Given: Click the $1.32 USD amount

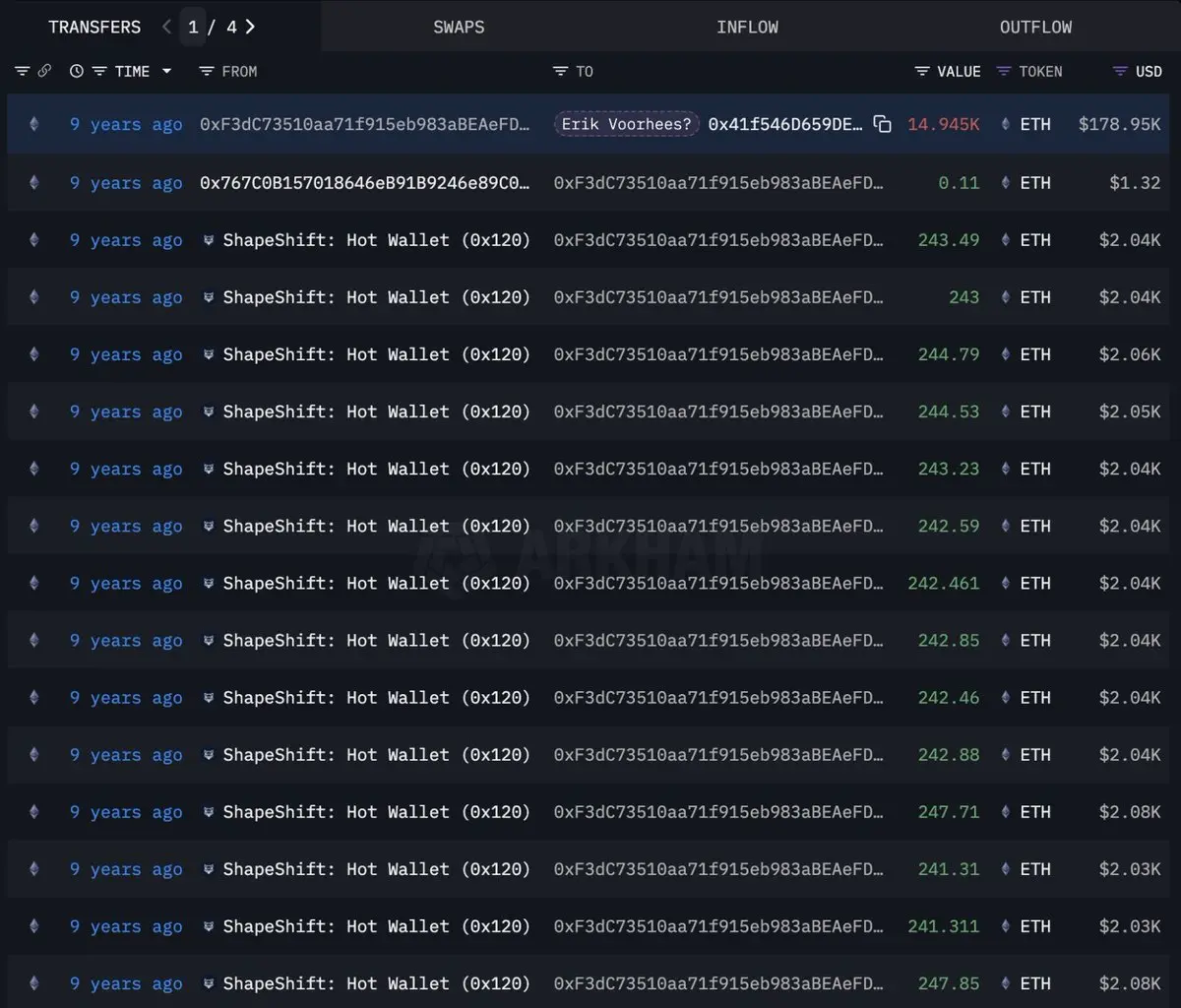Looking at the screenshot, I should [x=1135, y=182].
